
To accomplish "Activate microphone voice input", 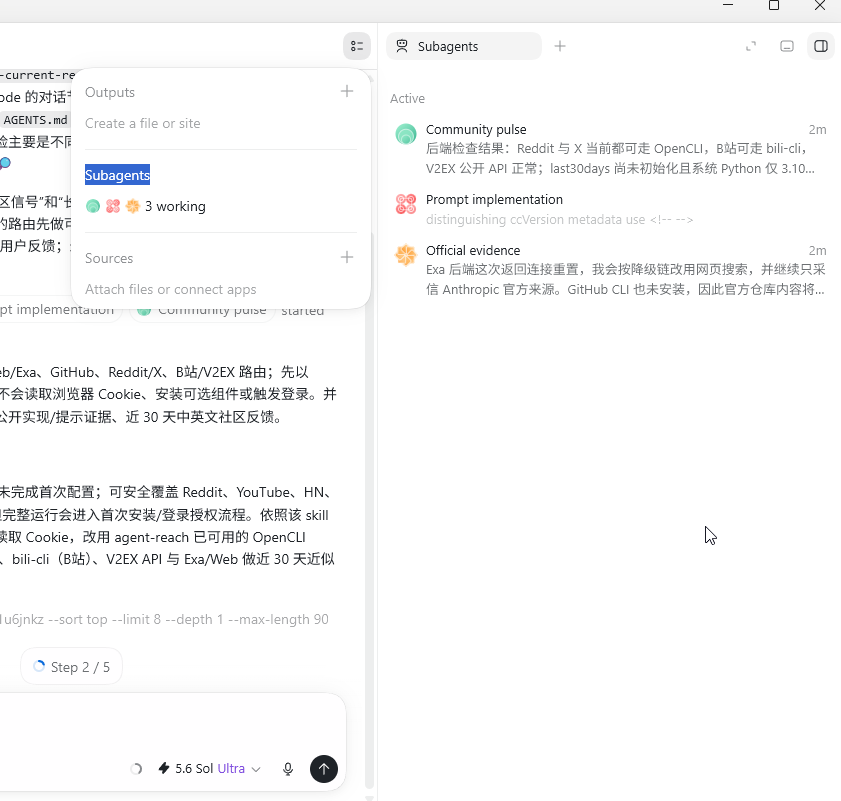I will [x=288, y=769].
